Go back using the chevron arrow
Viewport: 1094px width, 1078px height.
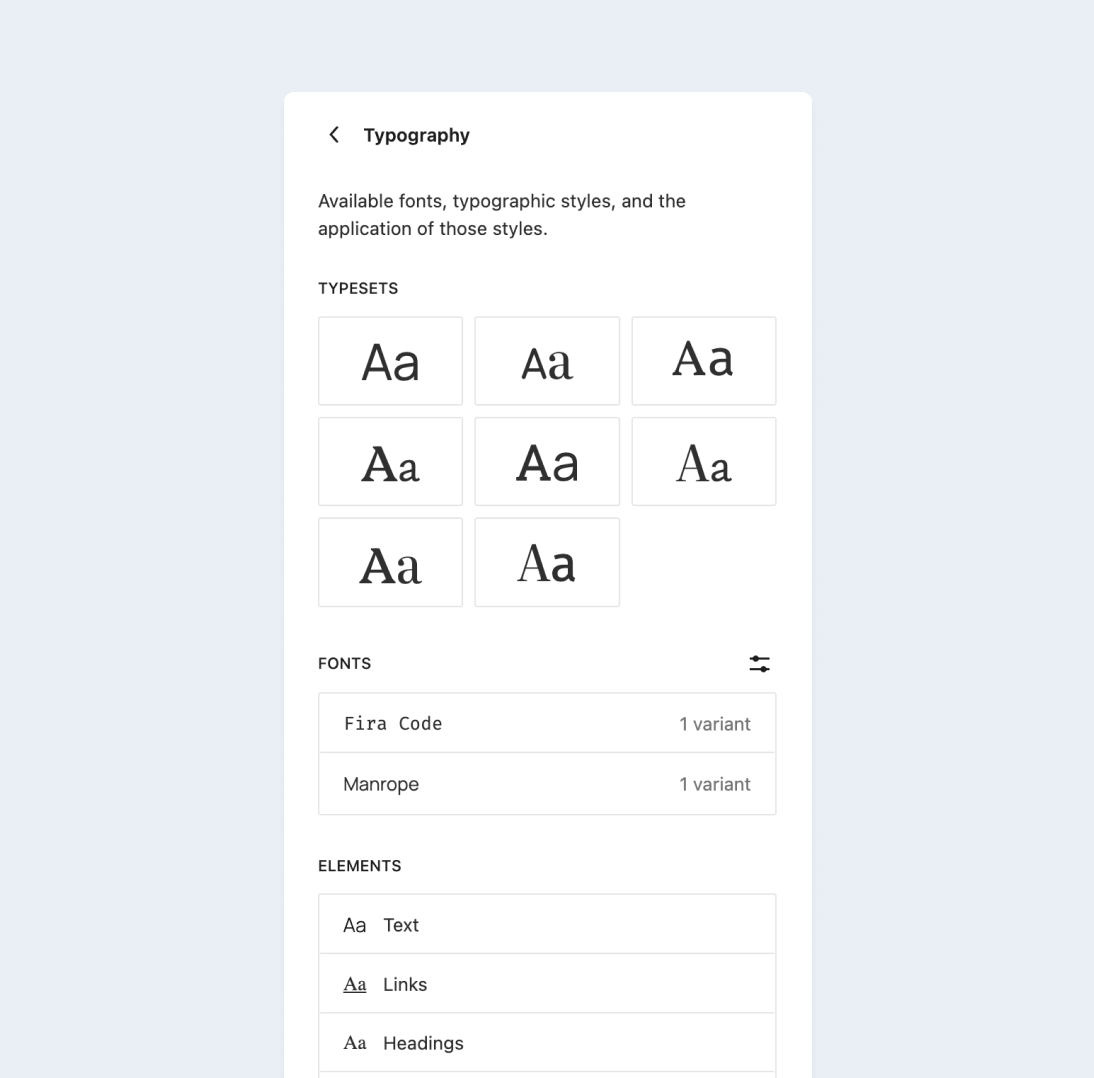tap(334, 135)
